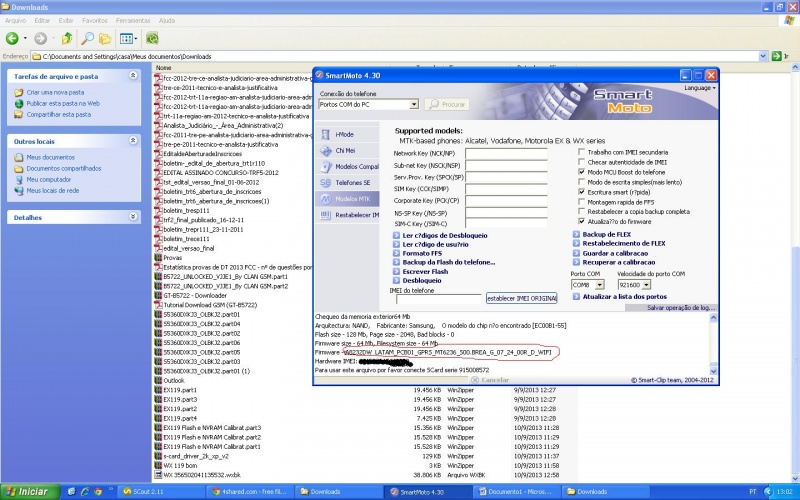Click the Network Key (NCK/NP) input field
Screen dimensions: 800x500
pos(506,154)
